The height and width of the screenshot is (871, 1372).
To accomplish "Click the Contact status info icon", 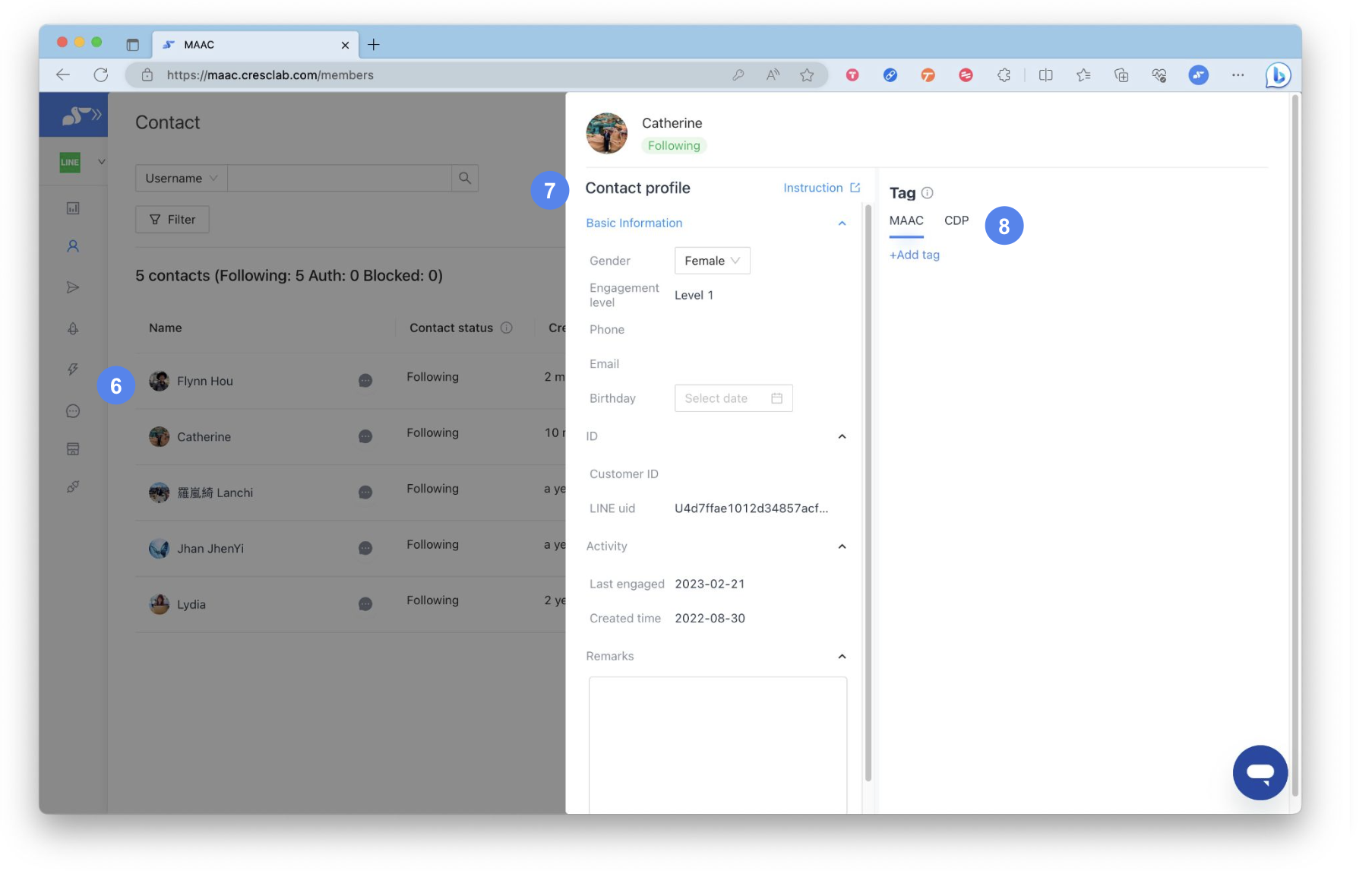I will click(x=507, y=328).
